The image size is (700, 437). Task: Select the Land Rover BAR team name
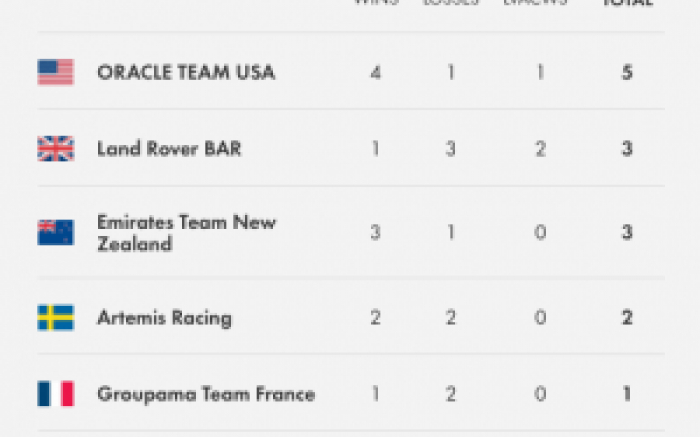[x=169, y=149]
